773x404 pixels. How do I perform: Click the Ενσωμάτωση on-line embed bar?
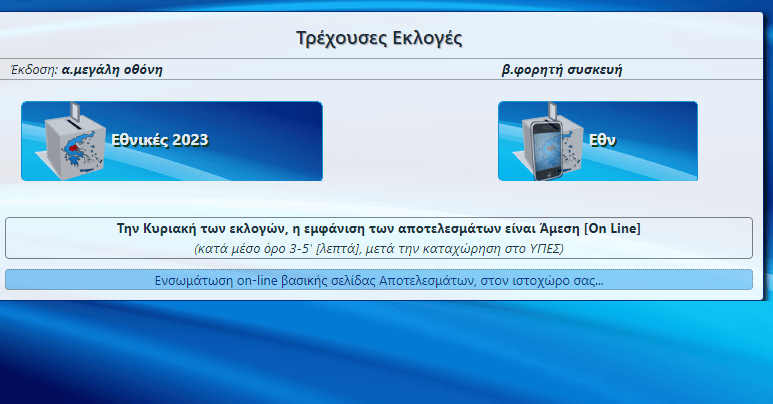pos(378,280)
